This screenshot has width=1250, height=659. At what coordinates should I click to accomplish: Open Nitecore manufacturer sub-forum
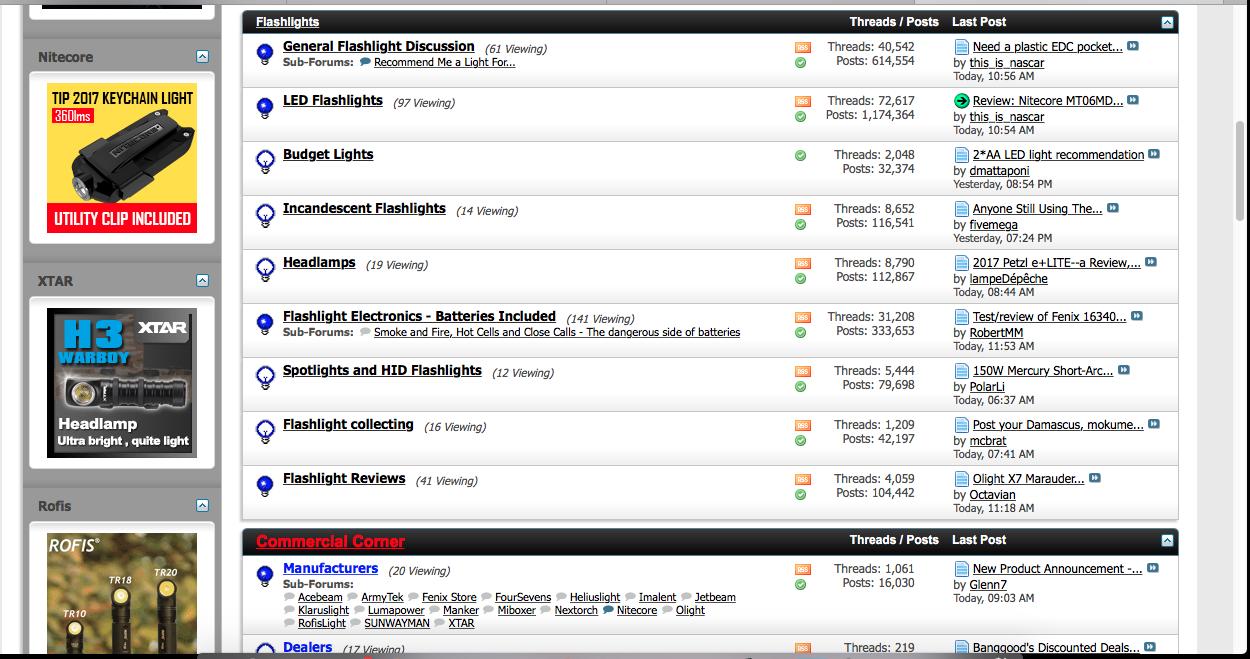pos(637,610)
